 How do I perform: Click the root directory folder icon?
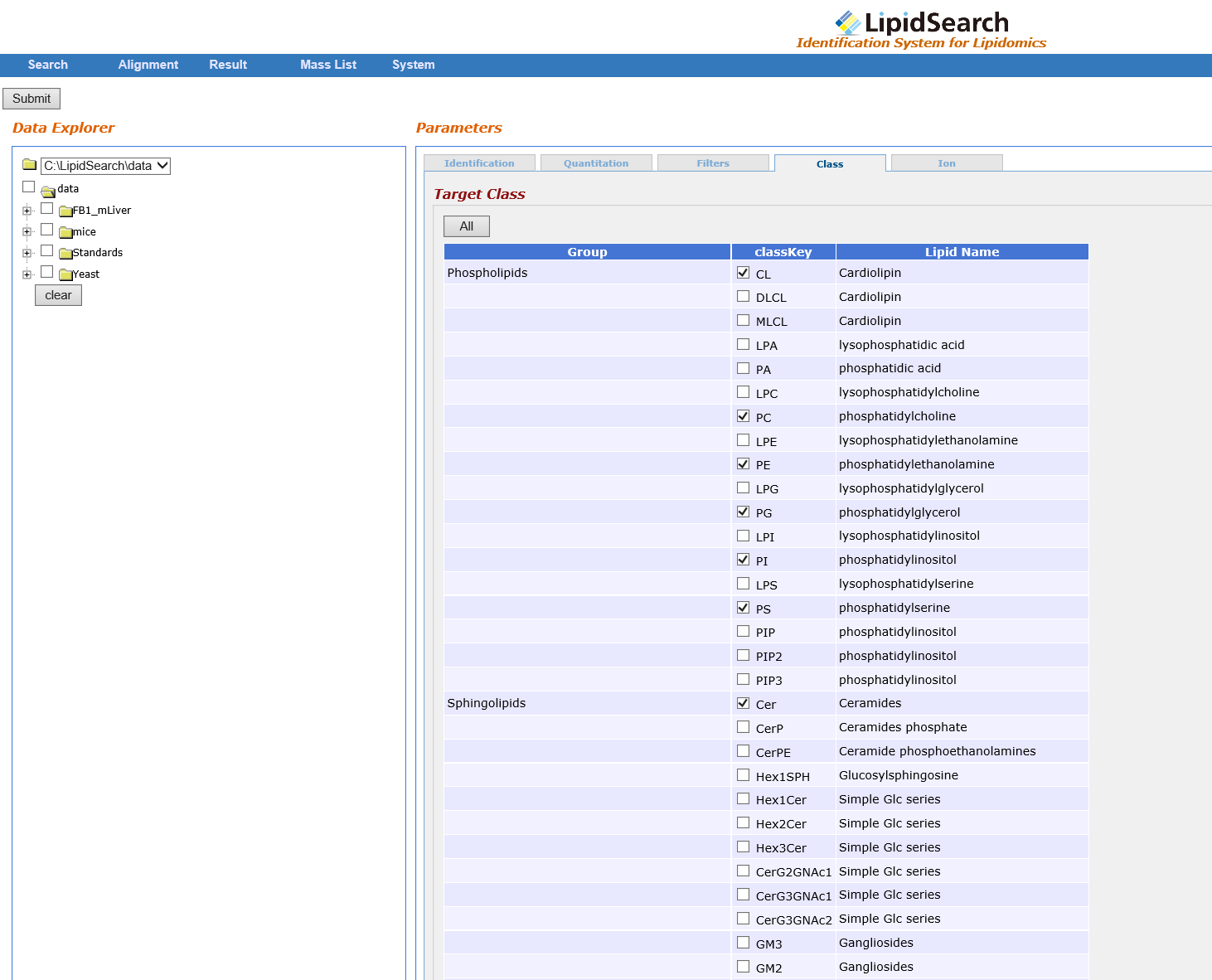[30, 164]
